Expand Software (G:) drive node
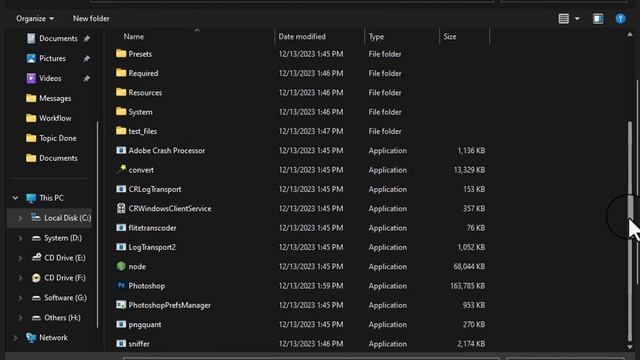The height and width of the screenshot is (360, 640). click(20, 298)
